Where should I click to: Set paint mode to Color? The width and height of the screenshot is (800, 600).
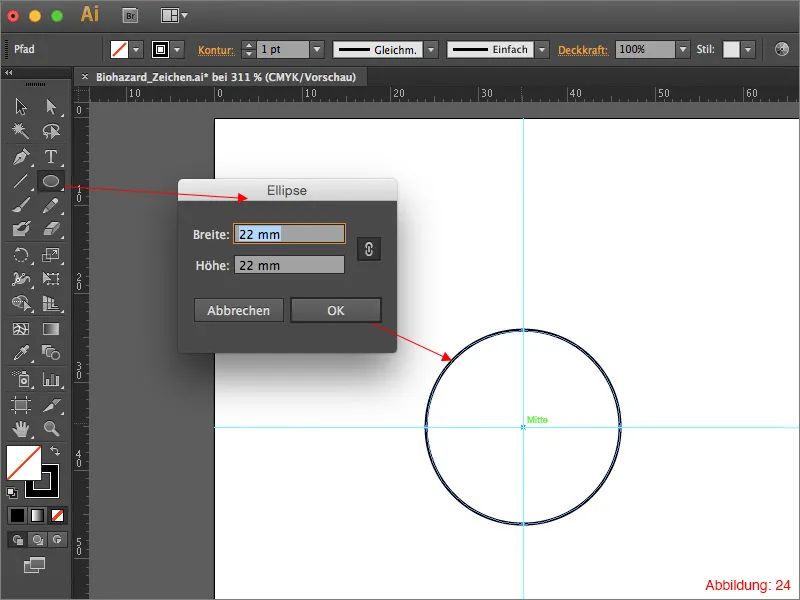pyautogui.click(x=17, y=515)
